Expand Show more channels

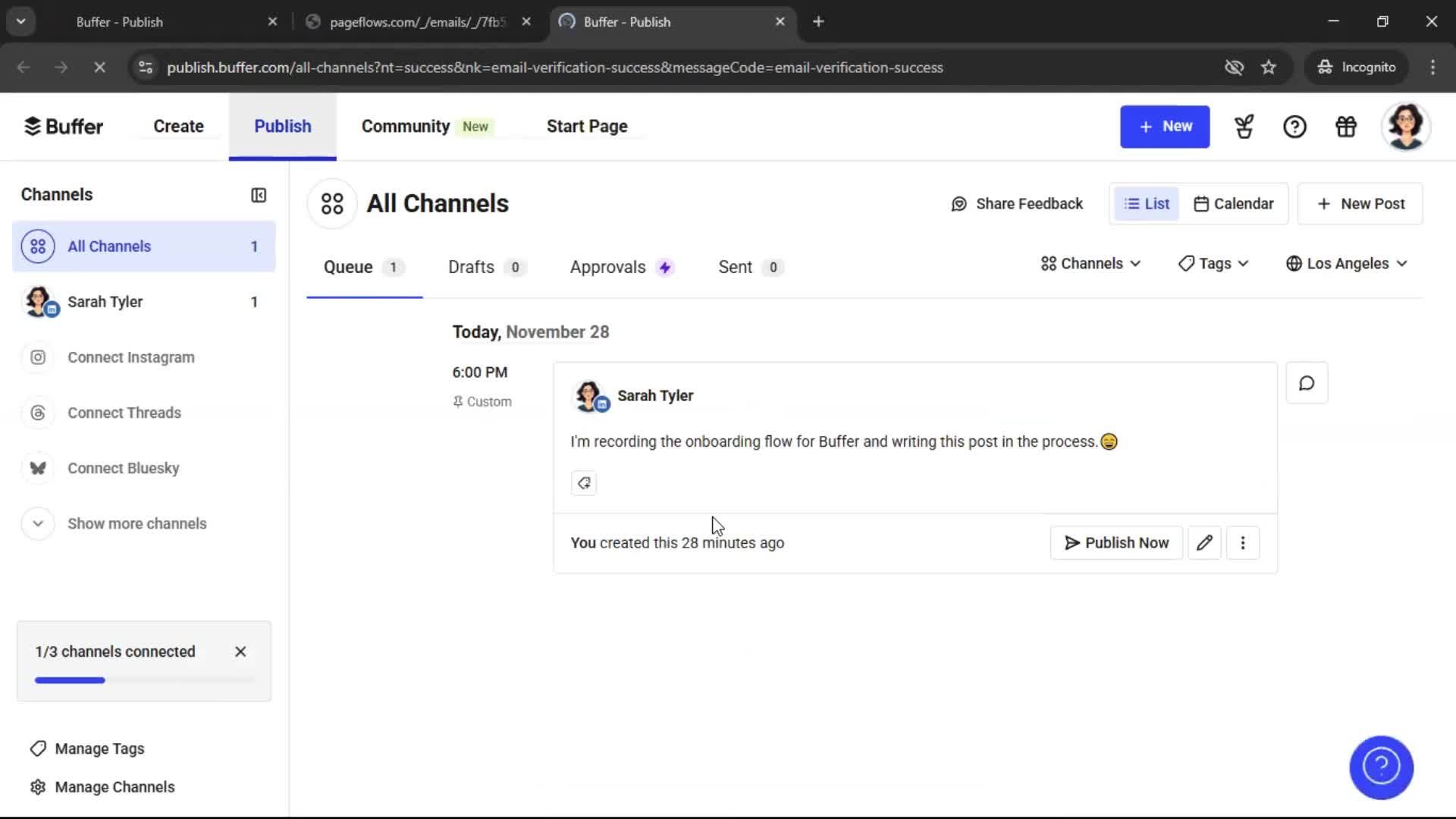(x=136, y=523)
